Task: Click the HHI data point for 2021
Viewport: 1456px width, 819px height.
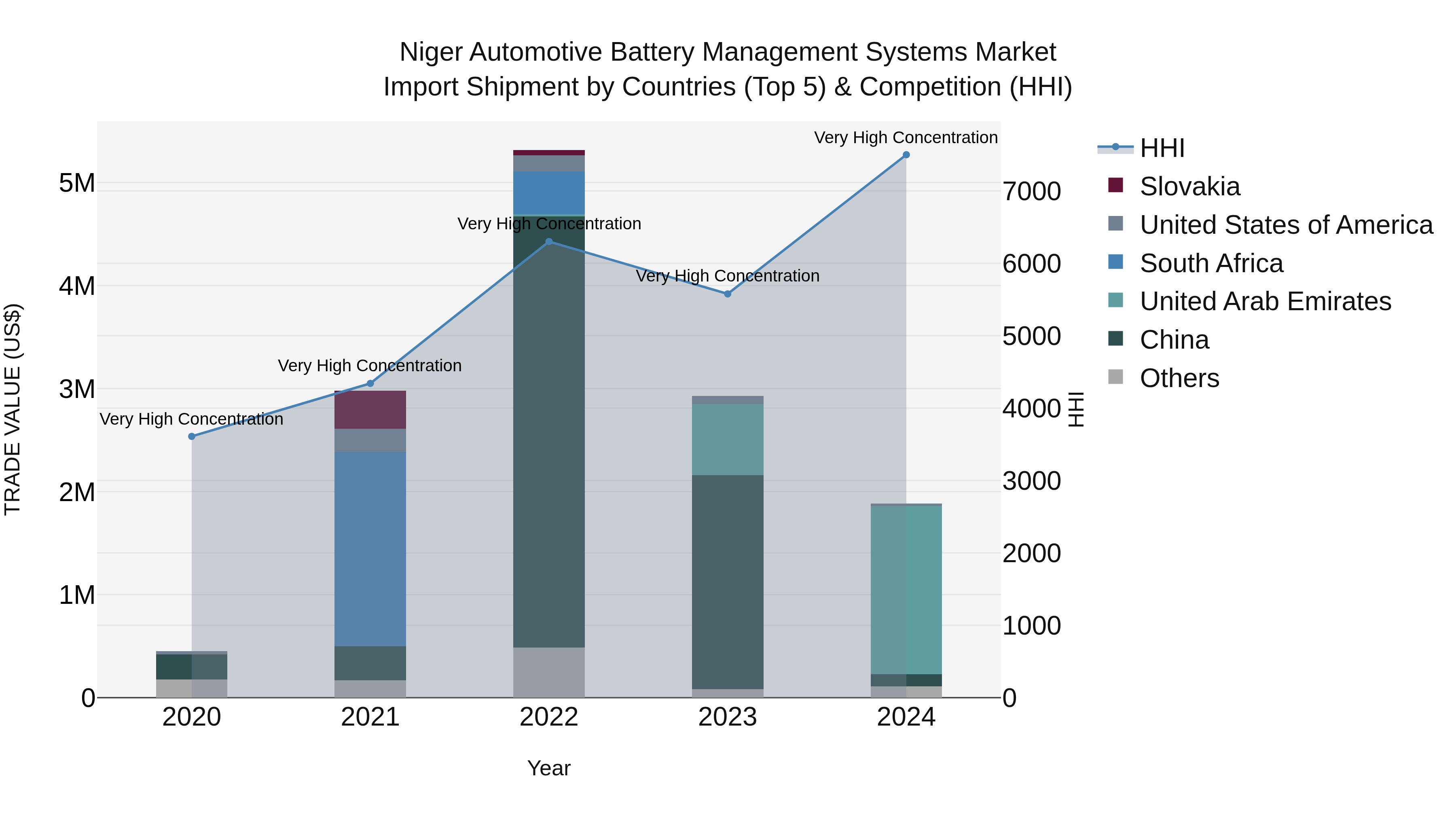Action: point(370,383)
